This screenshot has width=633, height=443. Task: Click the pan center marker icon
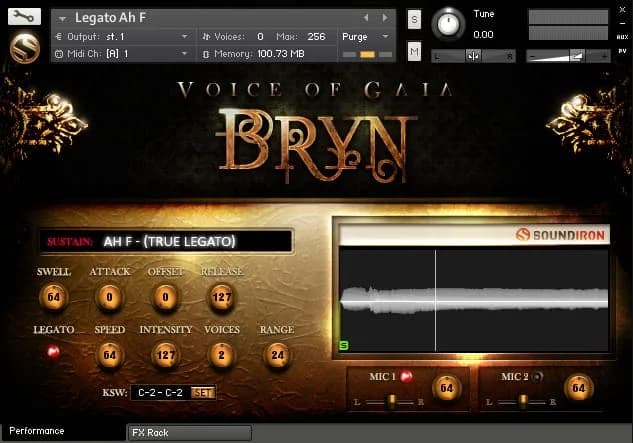[473, 56]
